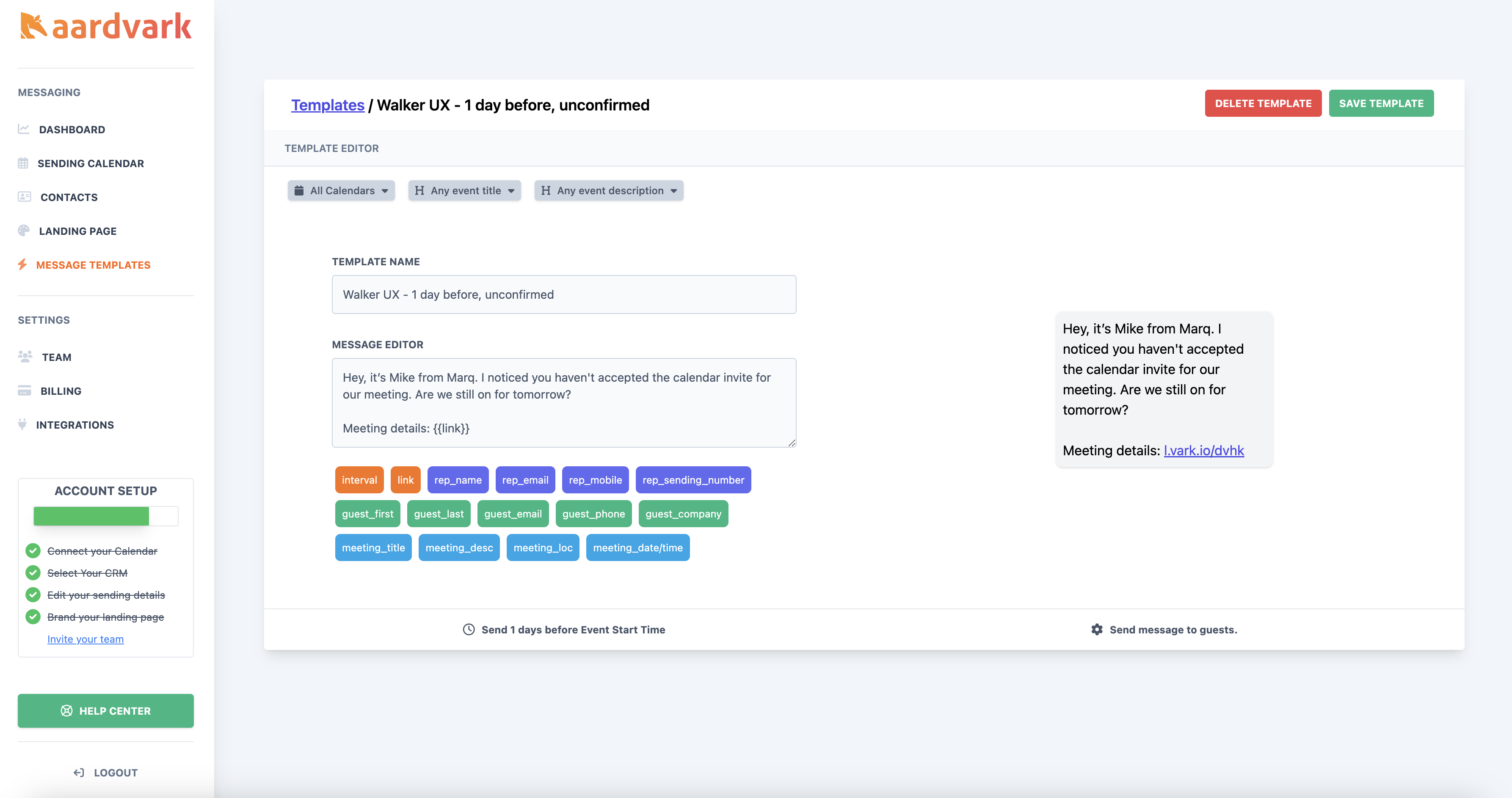The image size is (1512, 798).
Task: Click the Brand your landing page checkmark
Action: tap(33, 616)
